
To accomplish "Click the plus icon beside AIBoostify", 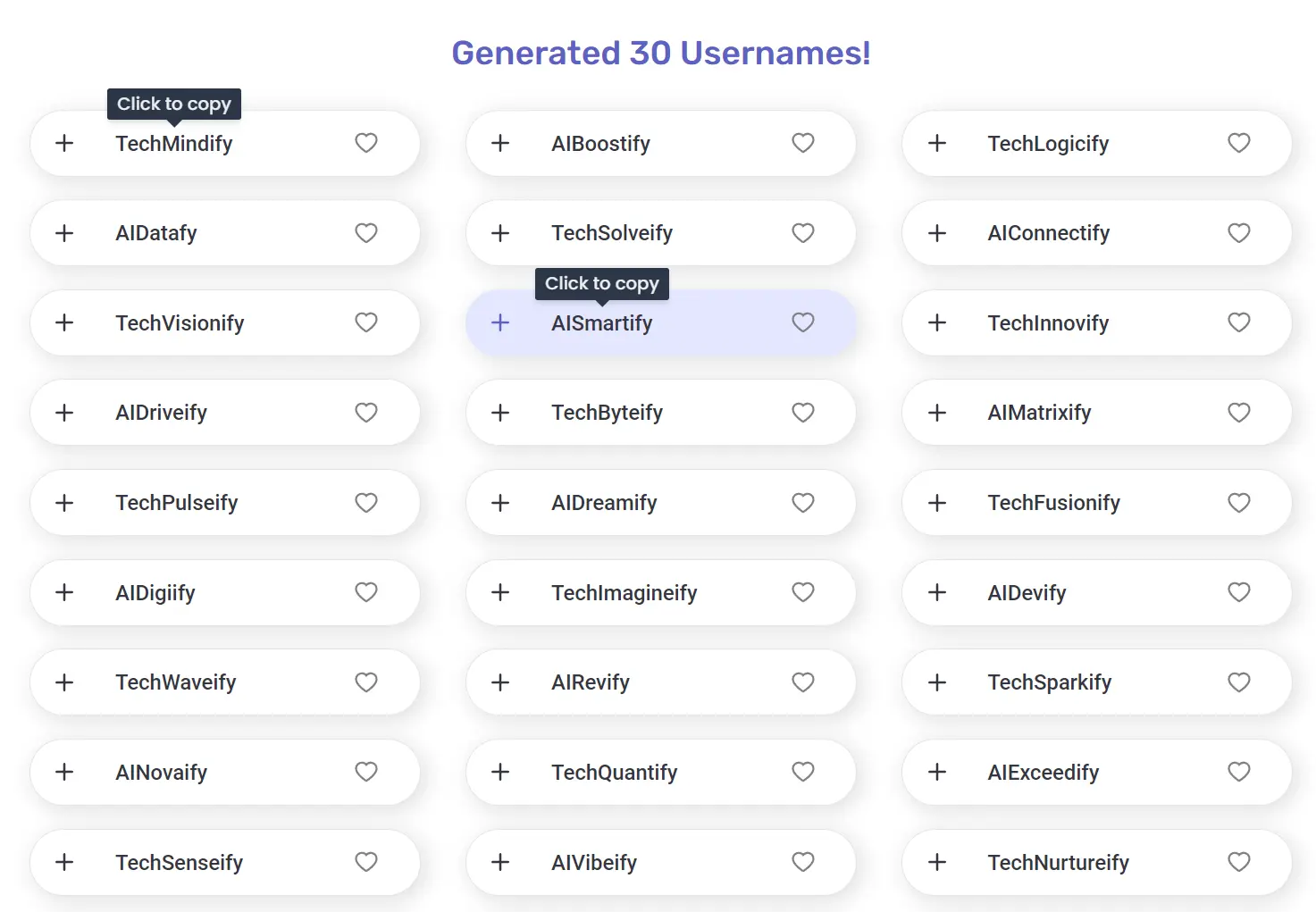I will pos(499,143).
